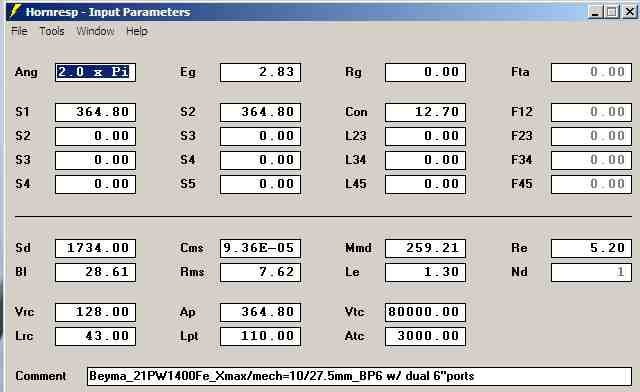Click the Nd field showing 1
This screenshot has height=392, width=640.
pos(591,272)
